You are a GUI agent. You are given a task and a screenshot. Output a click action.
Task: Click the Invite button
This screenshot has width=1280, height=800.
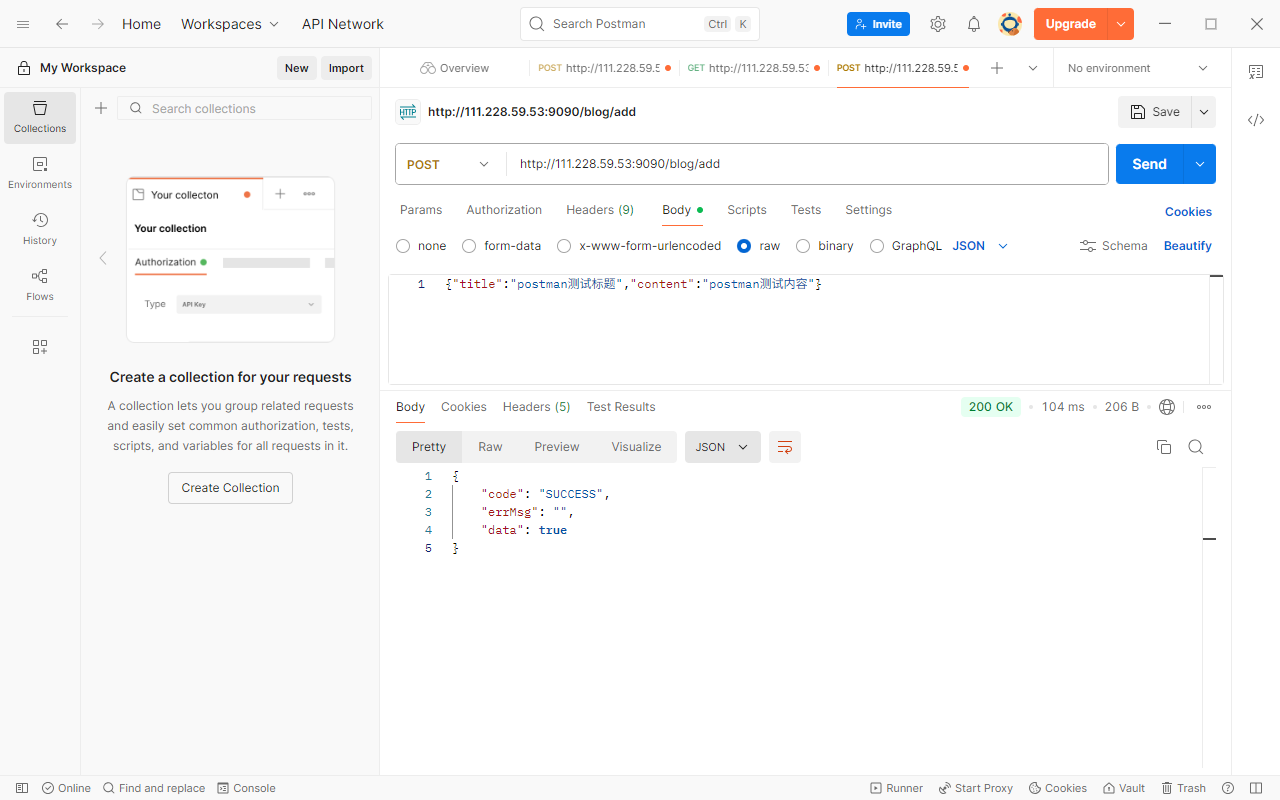click(x=878, y=24)
